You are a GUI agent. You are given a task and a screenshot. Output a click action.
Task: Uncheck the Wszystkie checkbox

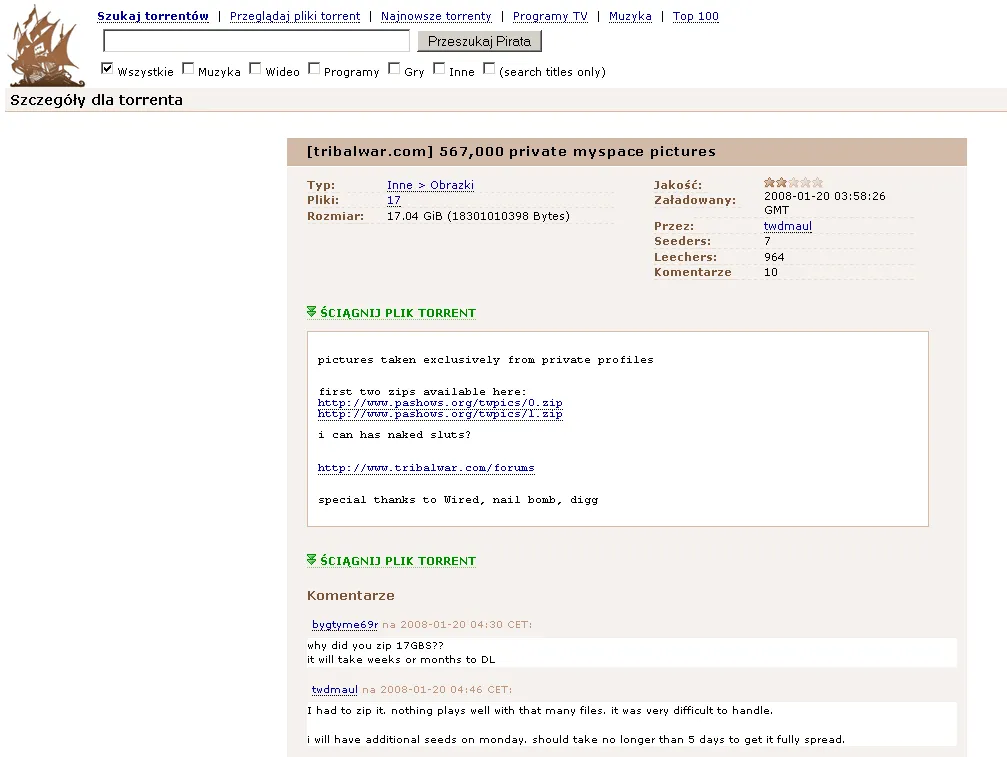(x=107, y=69)
